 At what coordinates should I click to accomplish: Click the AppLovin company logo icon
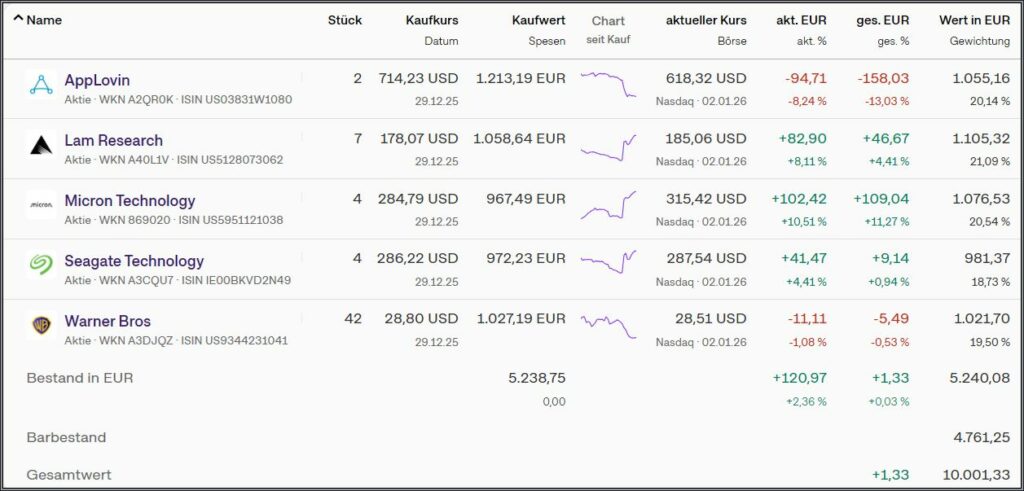tap(41, 86)
